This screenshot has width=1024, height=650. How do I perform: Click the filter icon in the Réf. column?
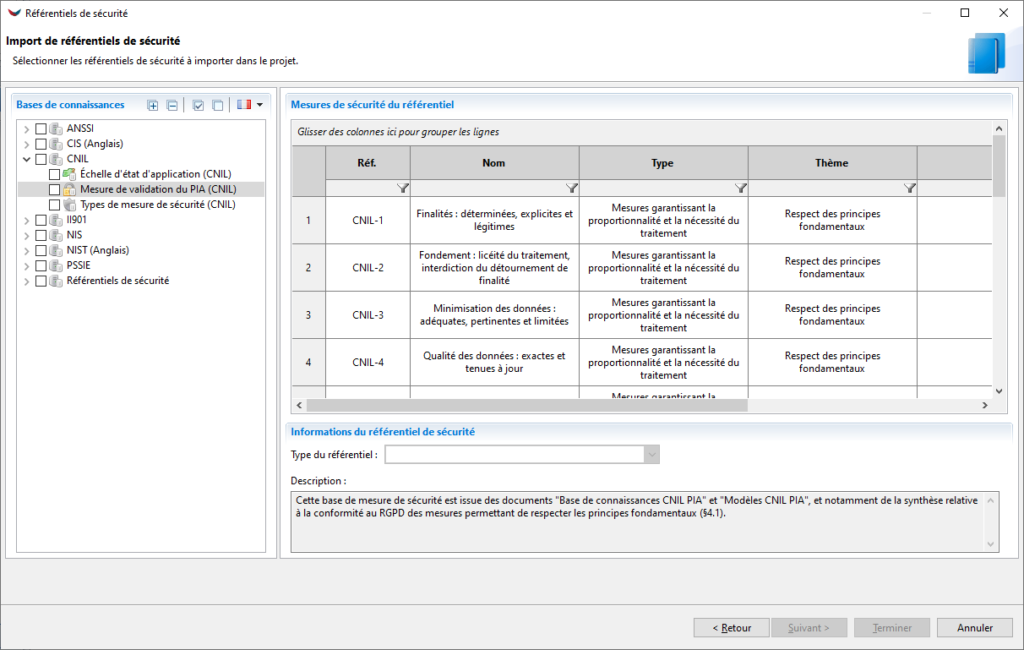point(402,188)
